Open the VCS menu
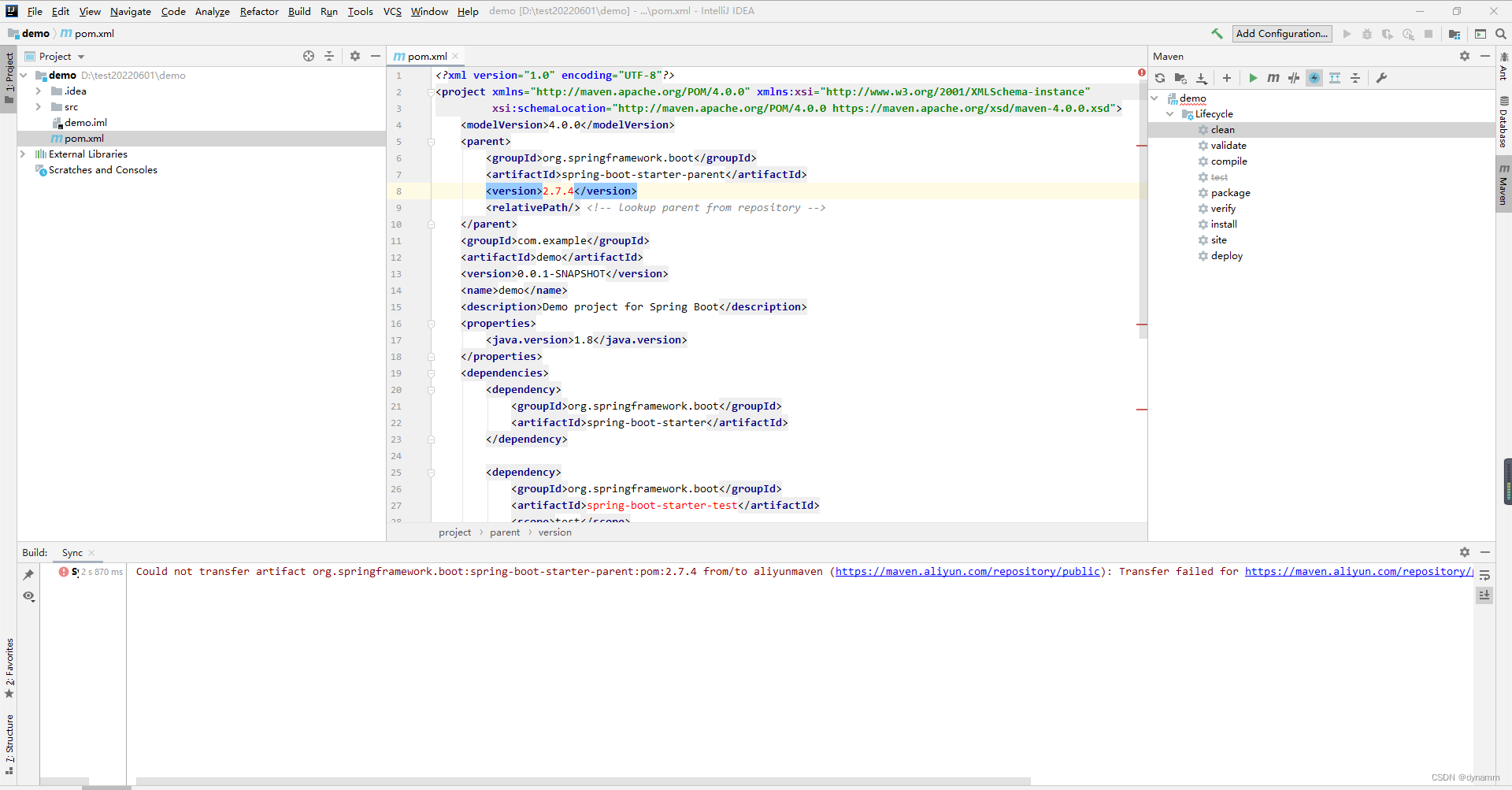Viewport: 1512px width, 790px height. pyautogui.click(x=392, y=11)
